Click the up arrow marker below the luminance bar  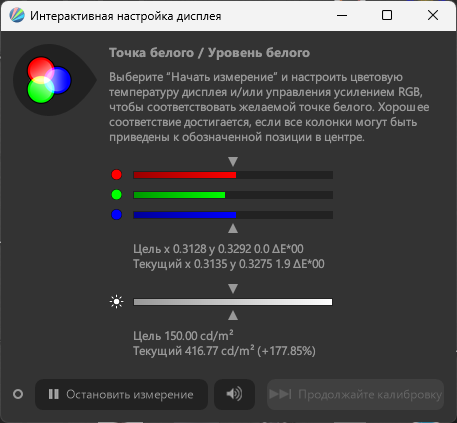(x=233, y=315)
